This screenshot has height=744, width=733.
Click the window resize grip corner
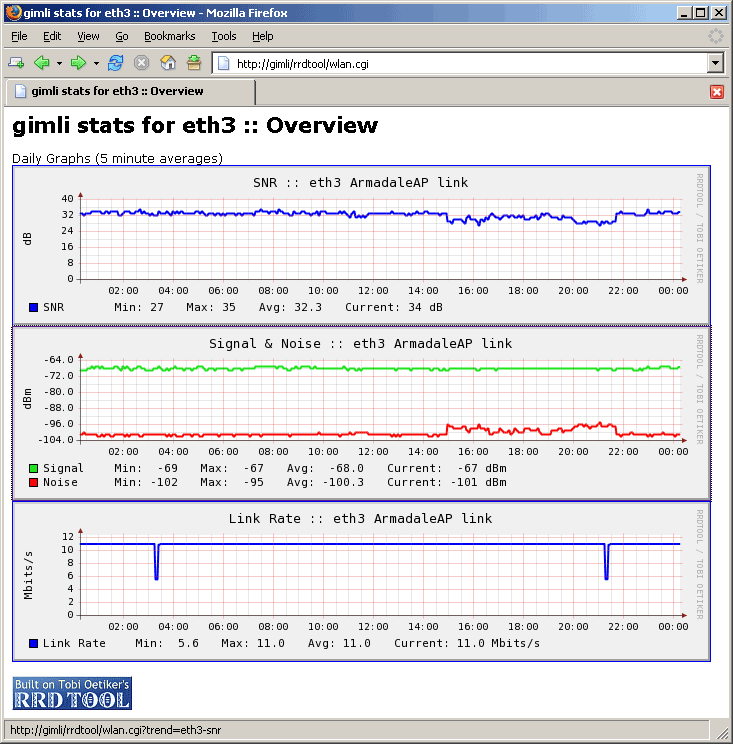722,733
